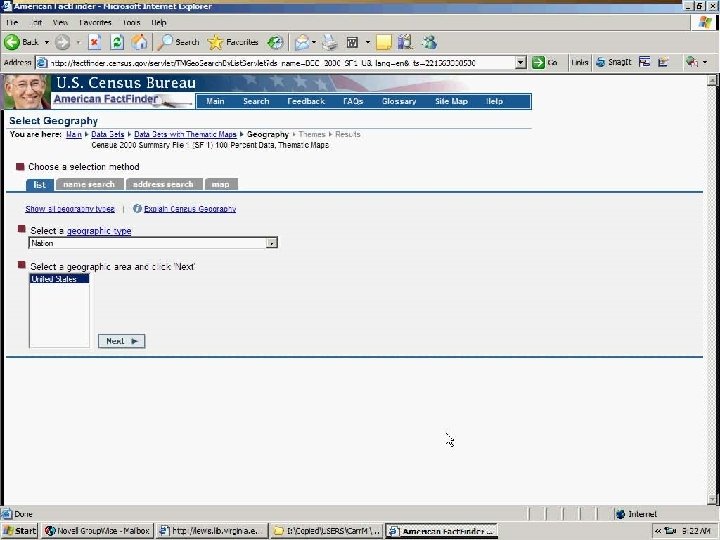The height and width of the screenshot is (540, 720).
Task: Click the red Stop loading icon
Action: point(95,42)
